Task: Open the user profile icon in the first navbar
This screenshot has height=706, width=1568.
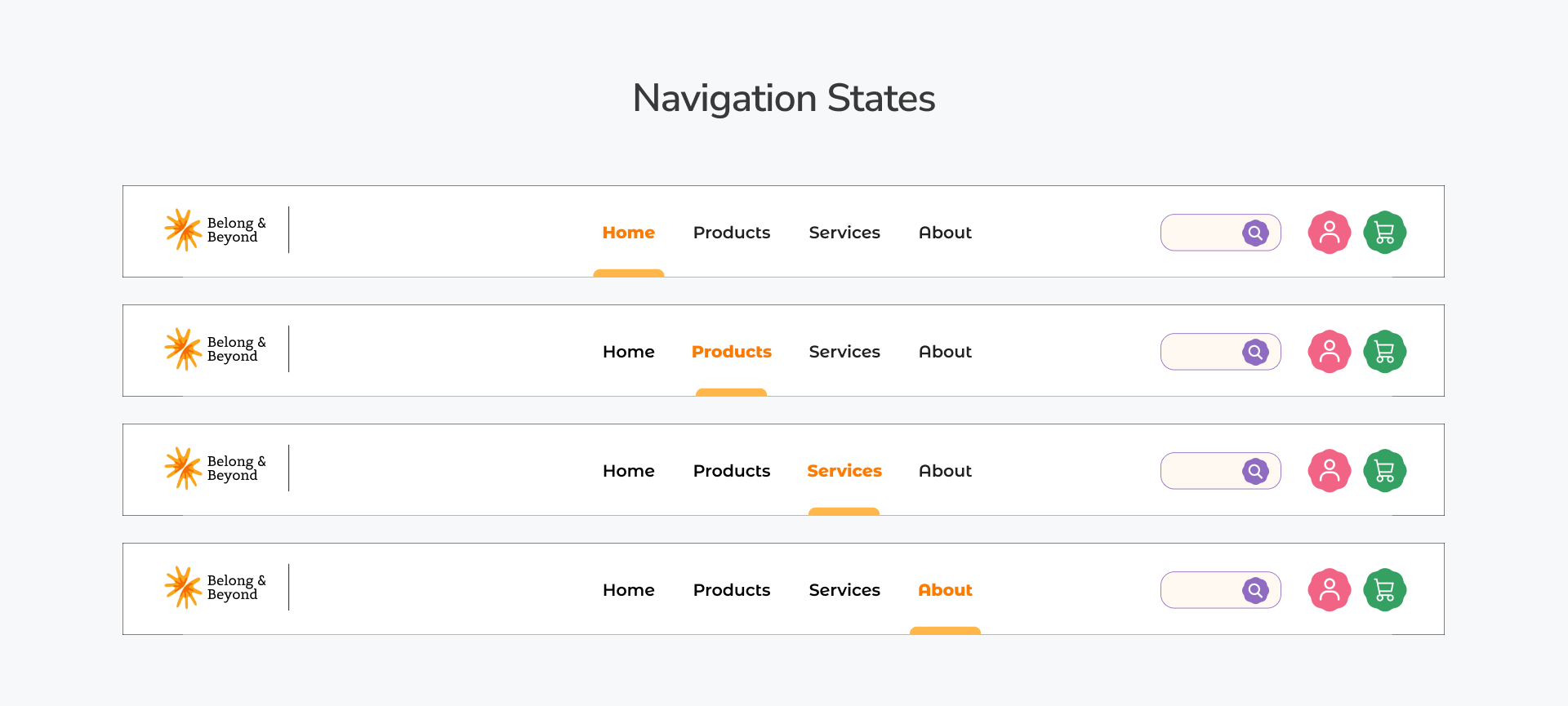Action: (x=1330, y=233)
